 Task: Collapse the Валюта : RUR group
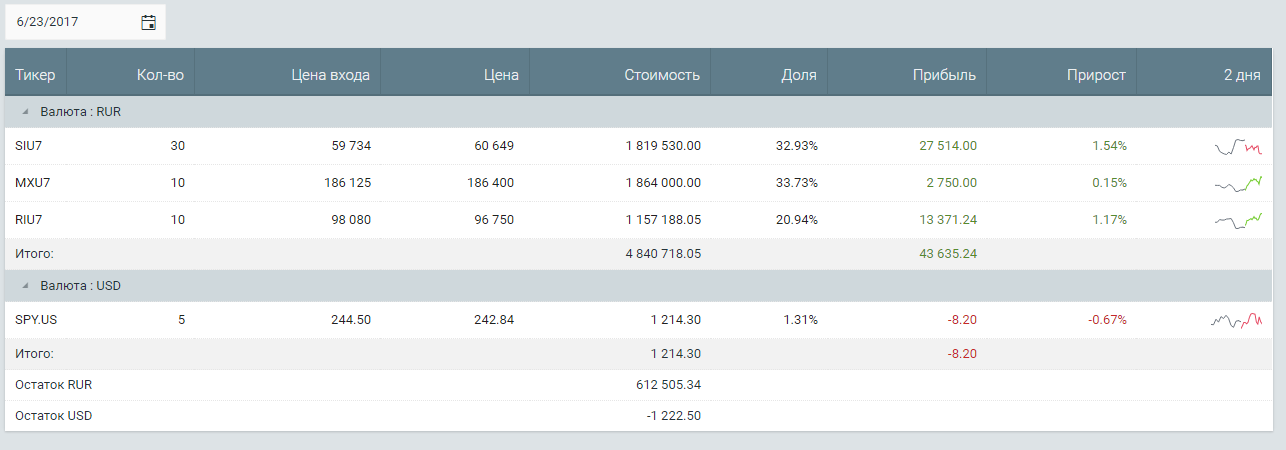tap(25, 112)
